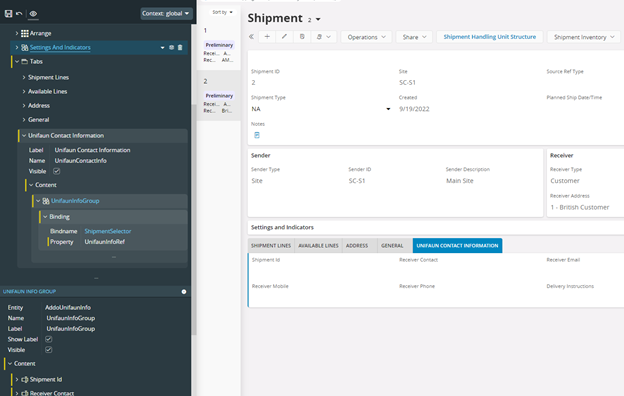The height and width of the screenshot is (396, 624).
Task: Click Receiver Address 1 - British Customer
Action: pyautogui.click(x=580, y=207)
